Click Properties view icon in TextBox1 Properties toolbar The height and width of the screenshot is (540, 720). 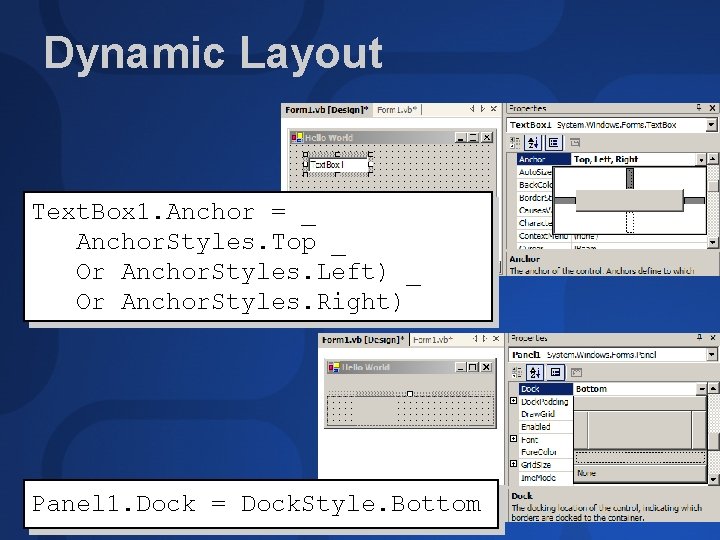pos(554,142)
